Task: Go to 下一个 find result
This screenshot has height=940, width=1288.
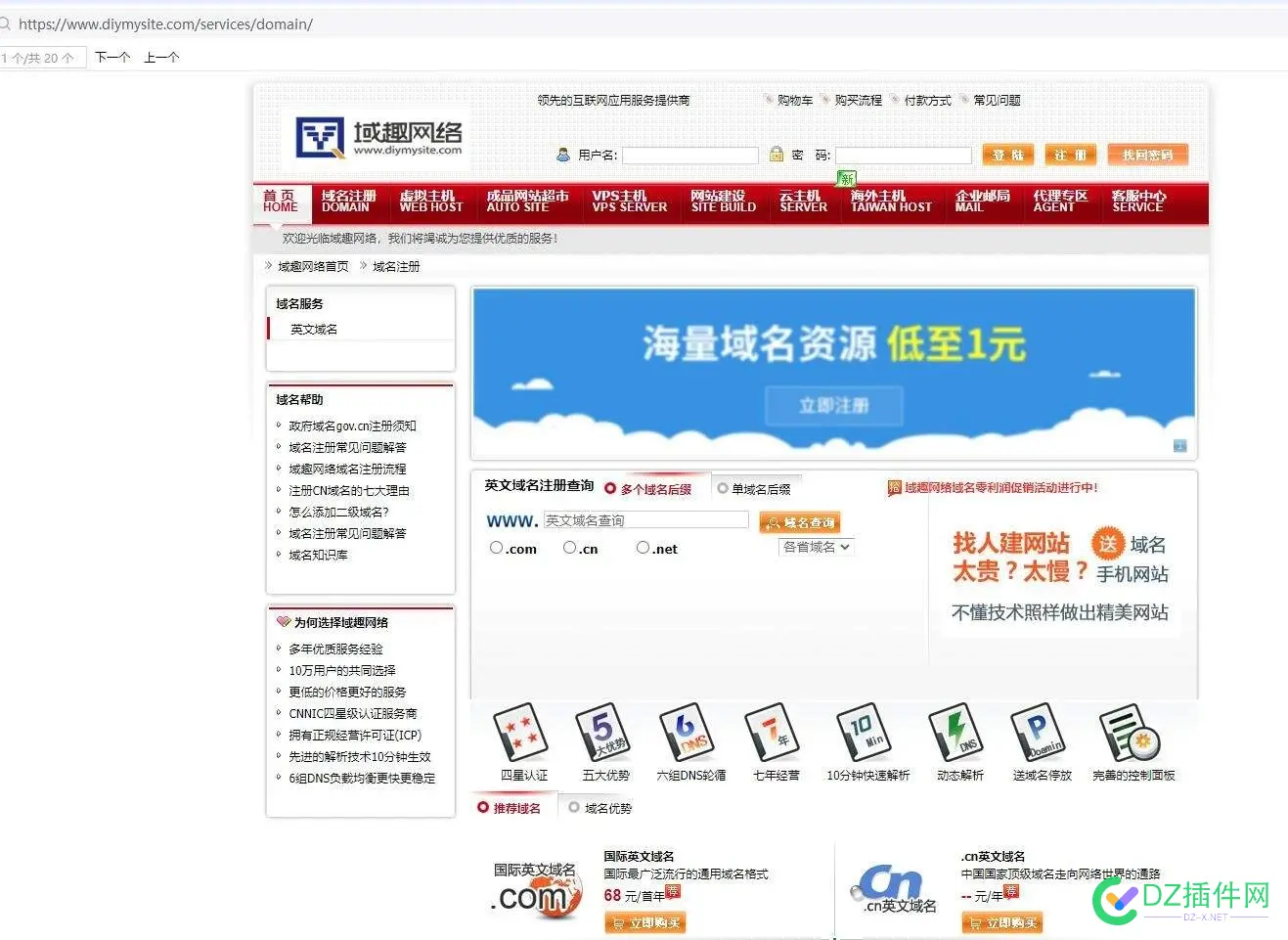Action: click(112, 58)
